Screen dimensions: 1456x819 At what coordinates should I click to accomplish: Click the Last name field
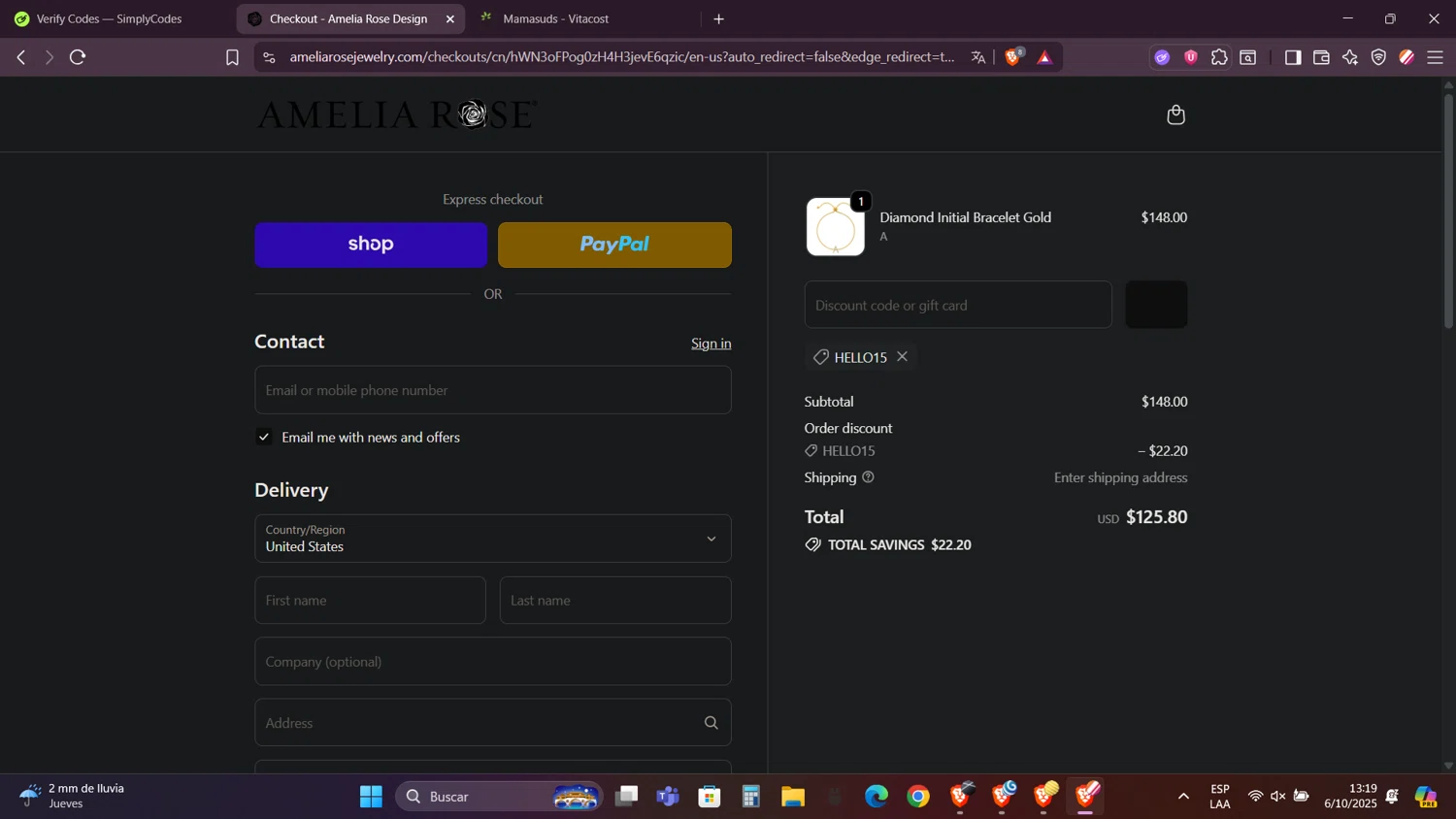pos(615,601)
